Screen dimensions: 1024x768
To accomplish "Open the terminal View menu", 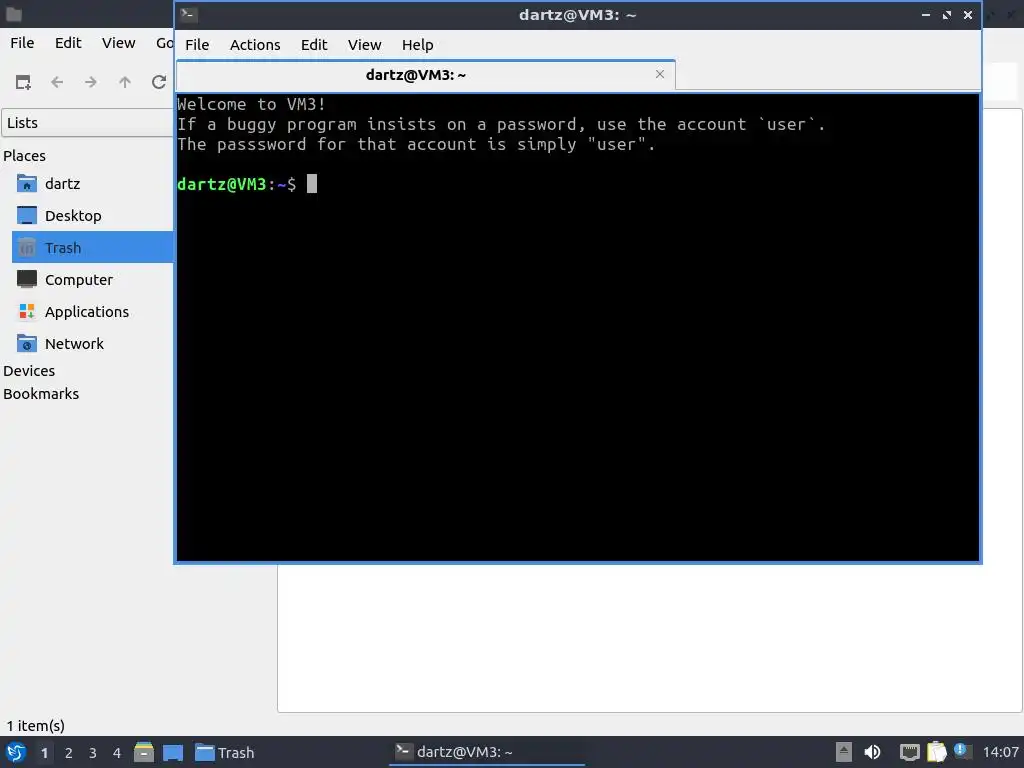I will pyautogui.click(x=364, y=45).
